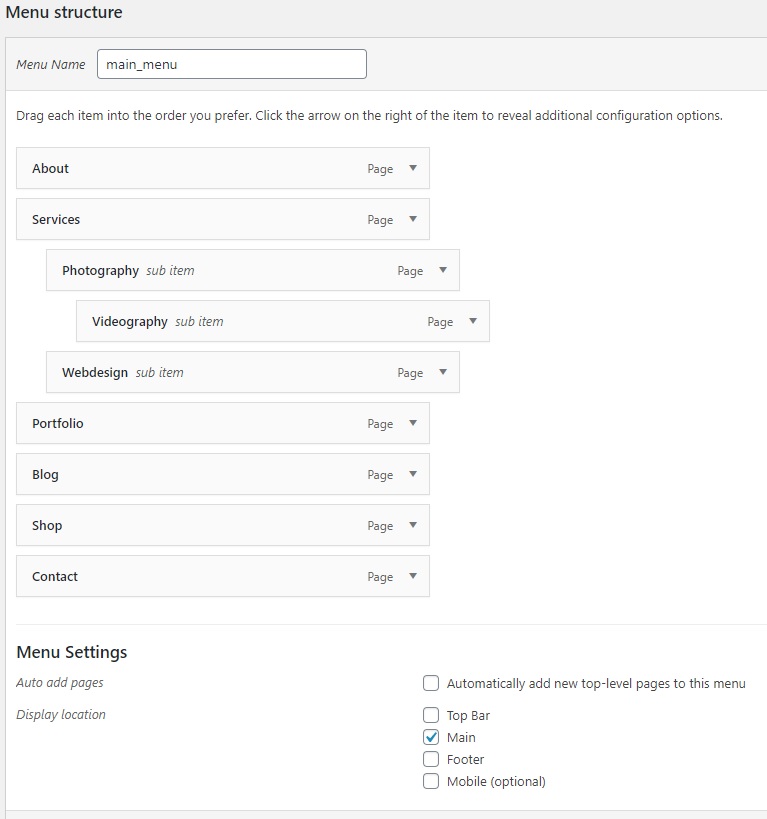Check the Top Bar display location
767x819 pixels.
point(431,716)
